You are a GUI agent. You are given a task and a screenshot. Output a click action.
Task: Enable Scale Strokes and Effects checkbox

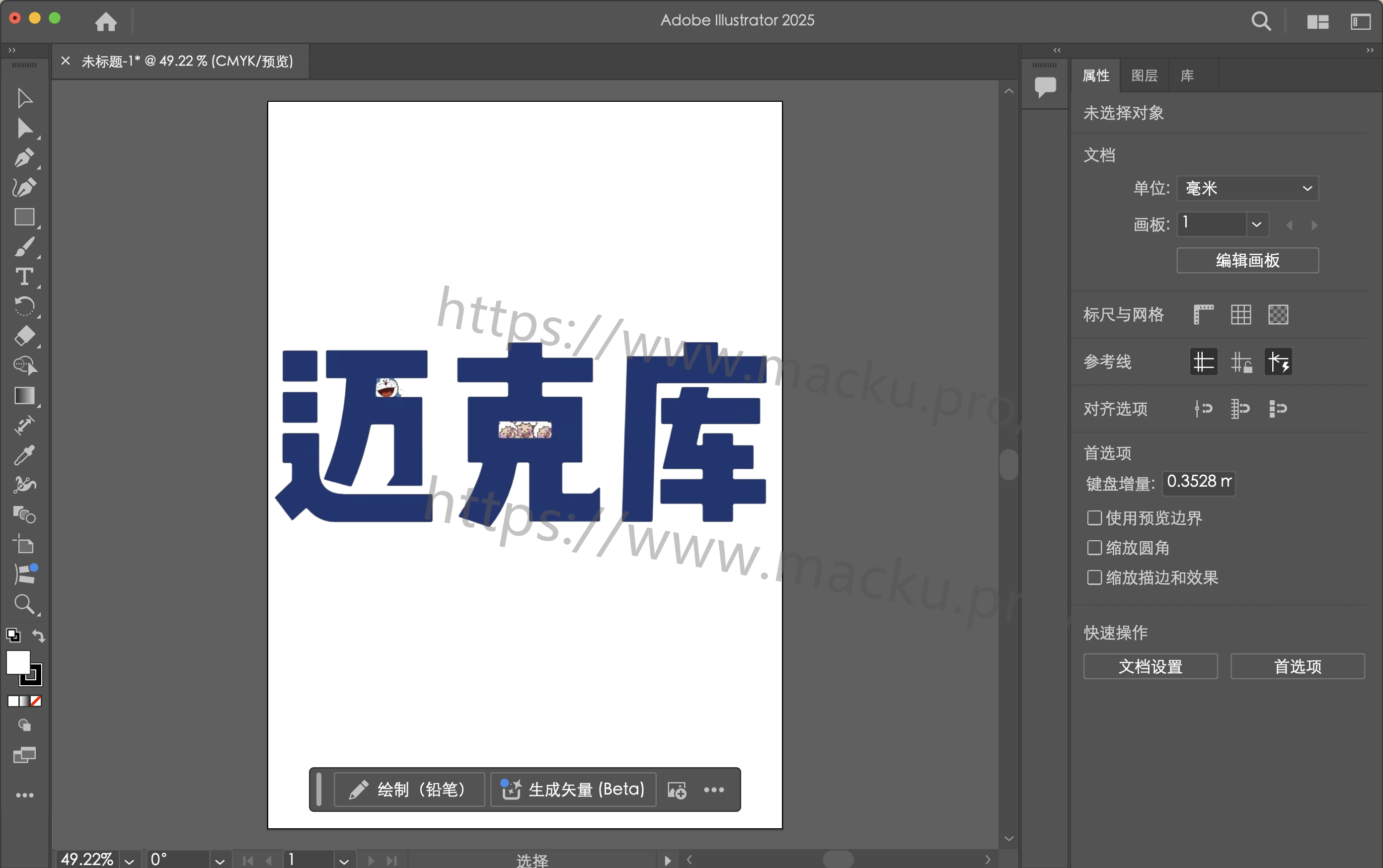1094,578
